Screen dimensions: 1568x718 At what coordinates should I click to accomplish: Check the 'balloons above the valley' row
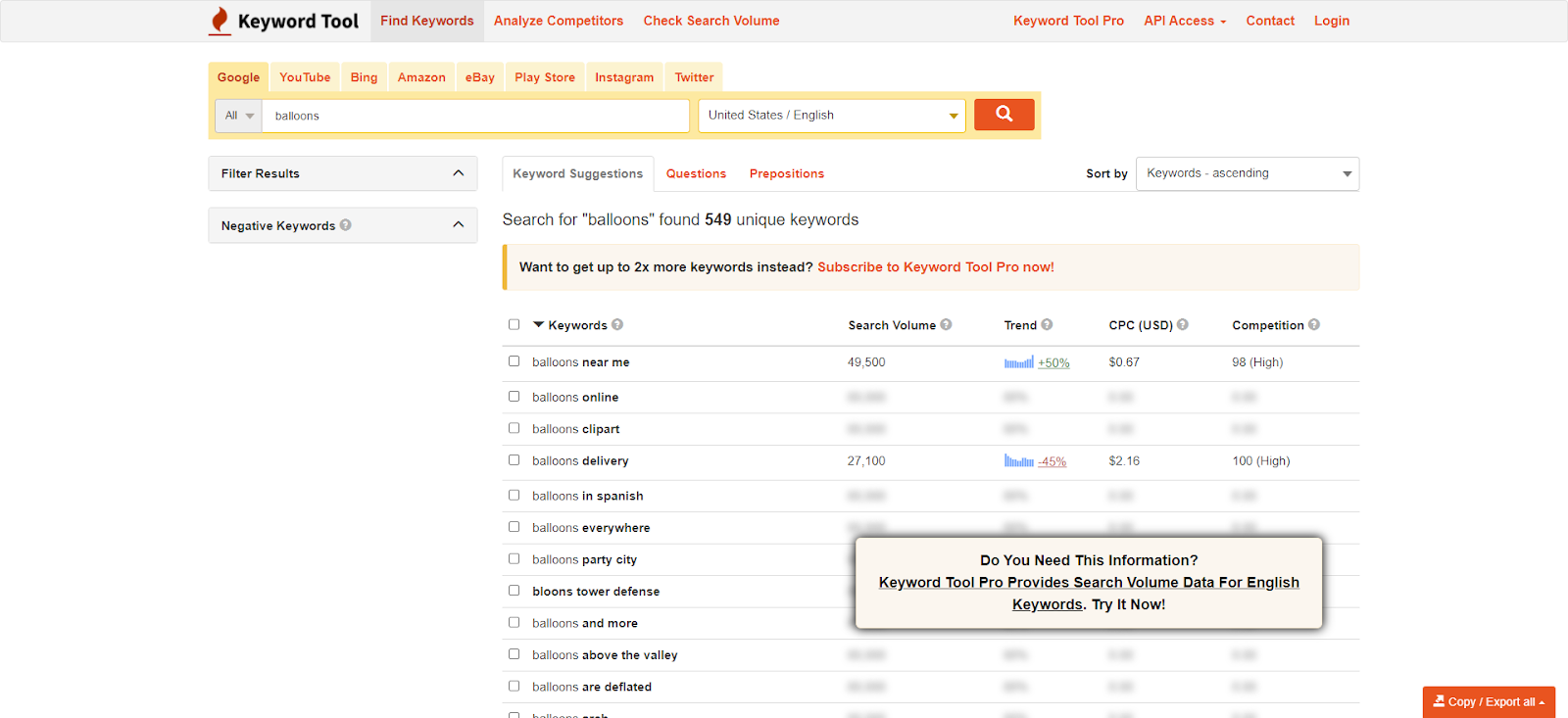click(514, 654)
